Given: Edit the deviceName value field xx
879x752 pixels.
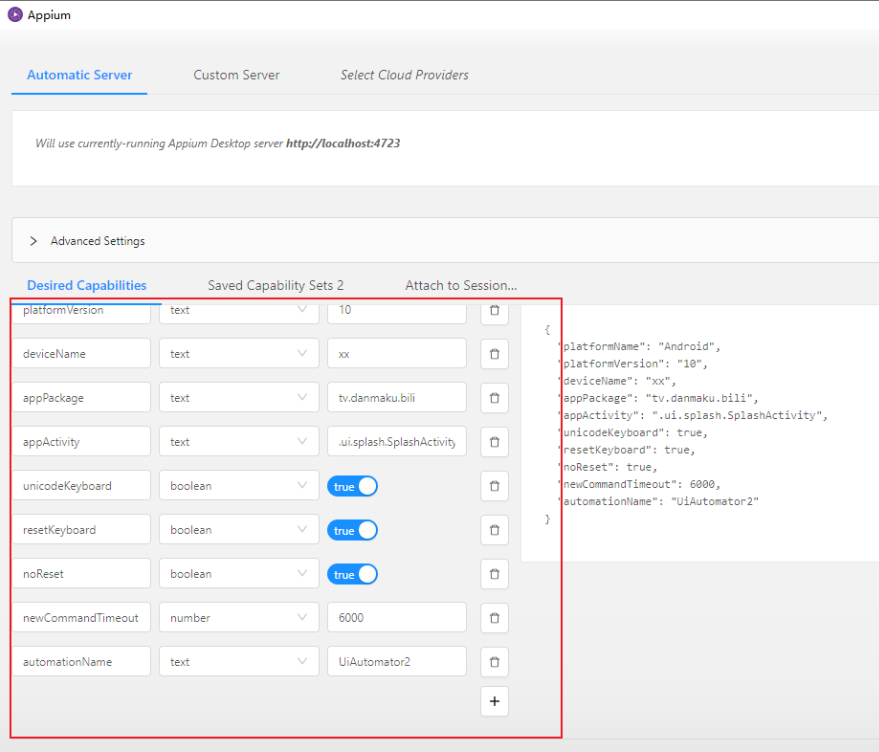Looking at the screenshot, I should click(397, 354).
